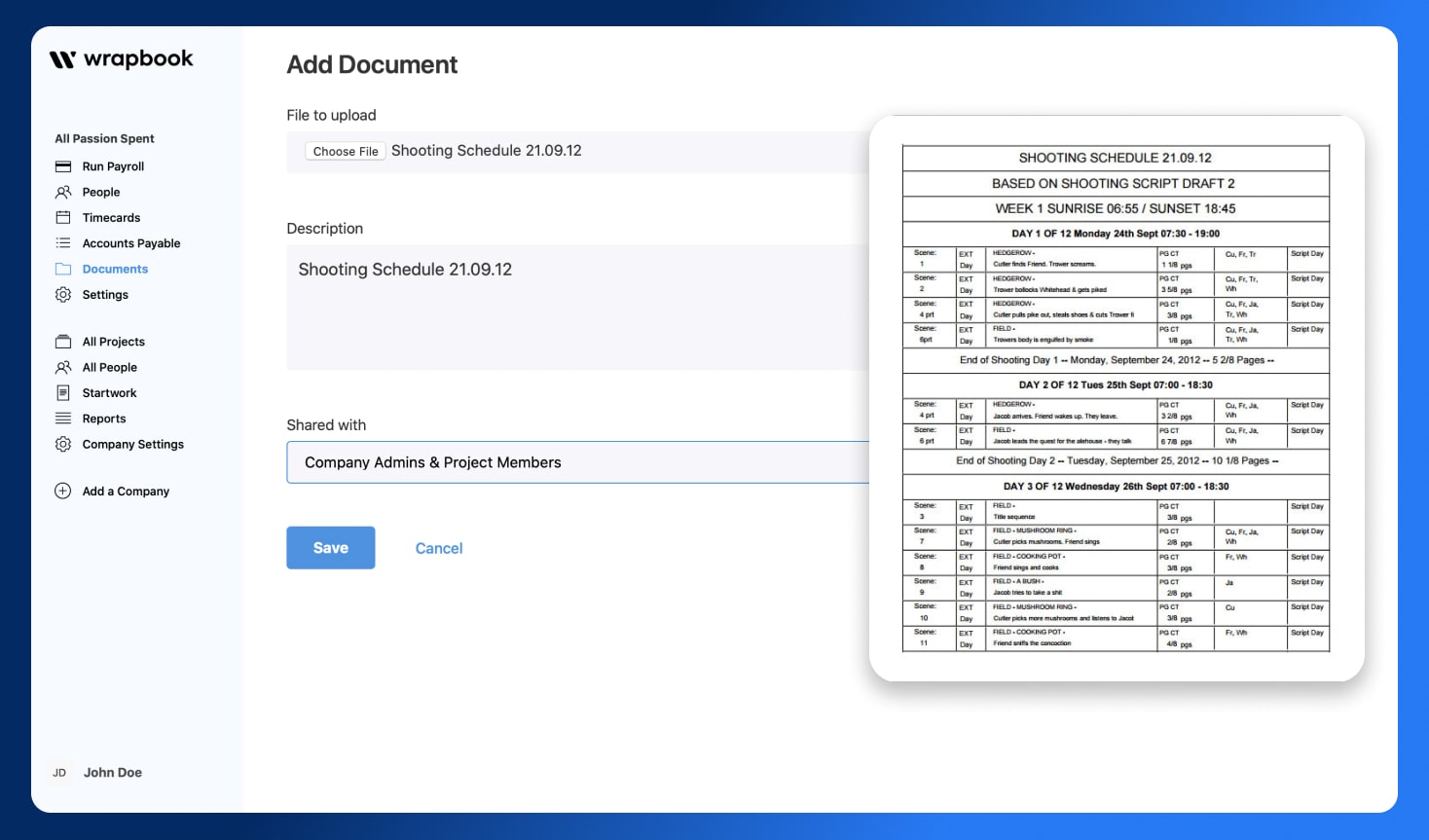Screen dimensions: 1429x840
Task: Click the John Doe profile avatar
Action: click(x=59, y=772)
